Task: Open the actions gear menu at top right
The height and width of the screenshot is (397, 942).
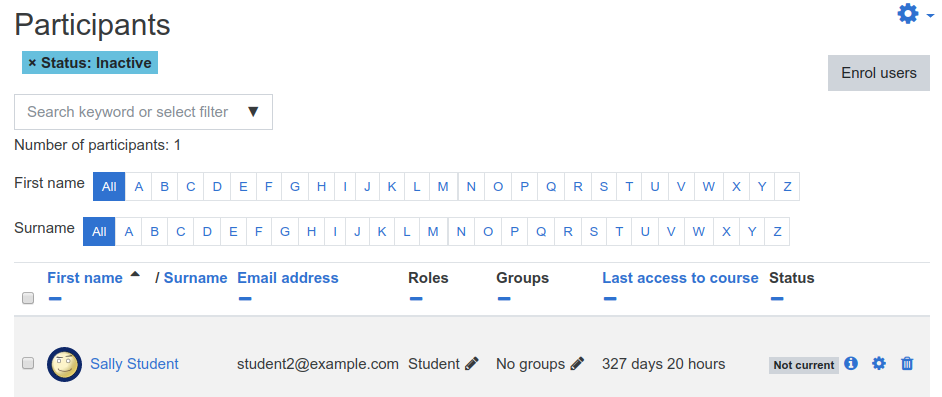Action: 914,13
